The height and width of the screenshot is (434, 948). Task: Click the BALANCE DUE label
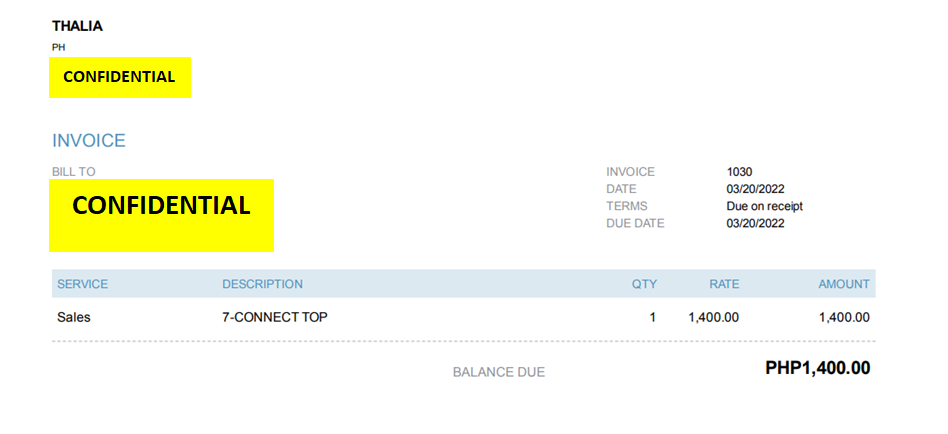[x=499, y=372]
